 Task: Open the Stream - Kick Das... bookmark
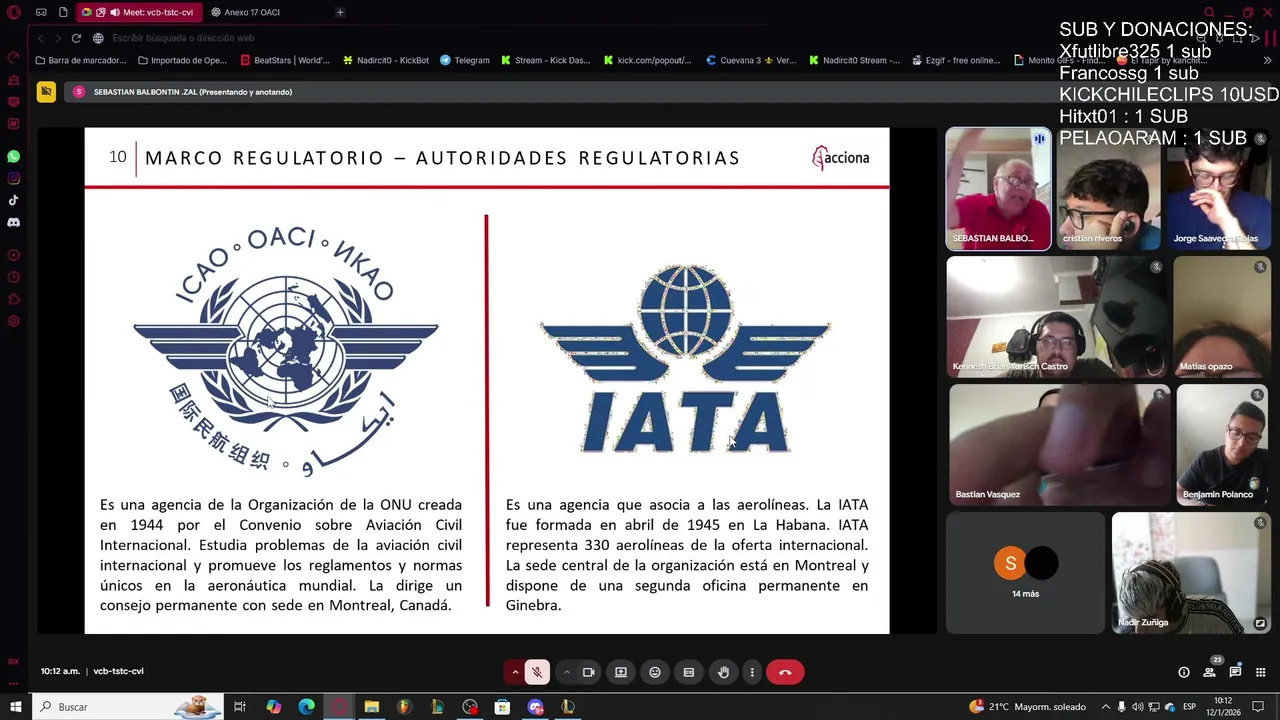pos(546,60)
